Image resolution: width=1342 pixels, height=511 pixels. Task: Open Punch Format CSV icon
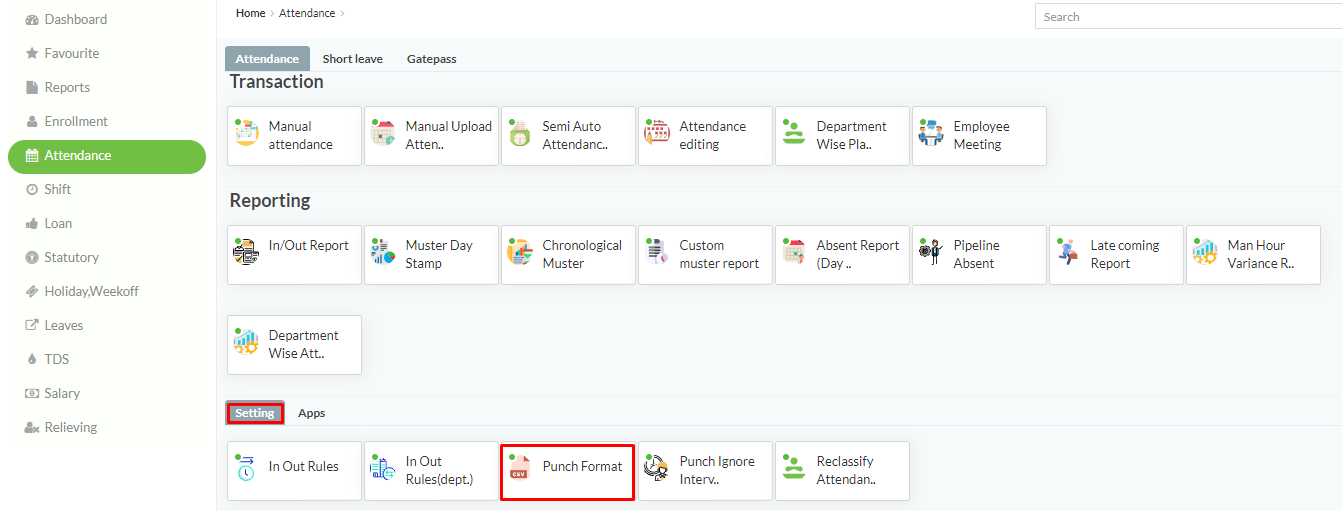tap(520, 468)
